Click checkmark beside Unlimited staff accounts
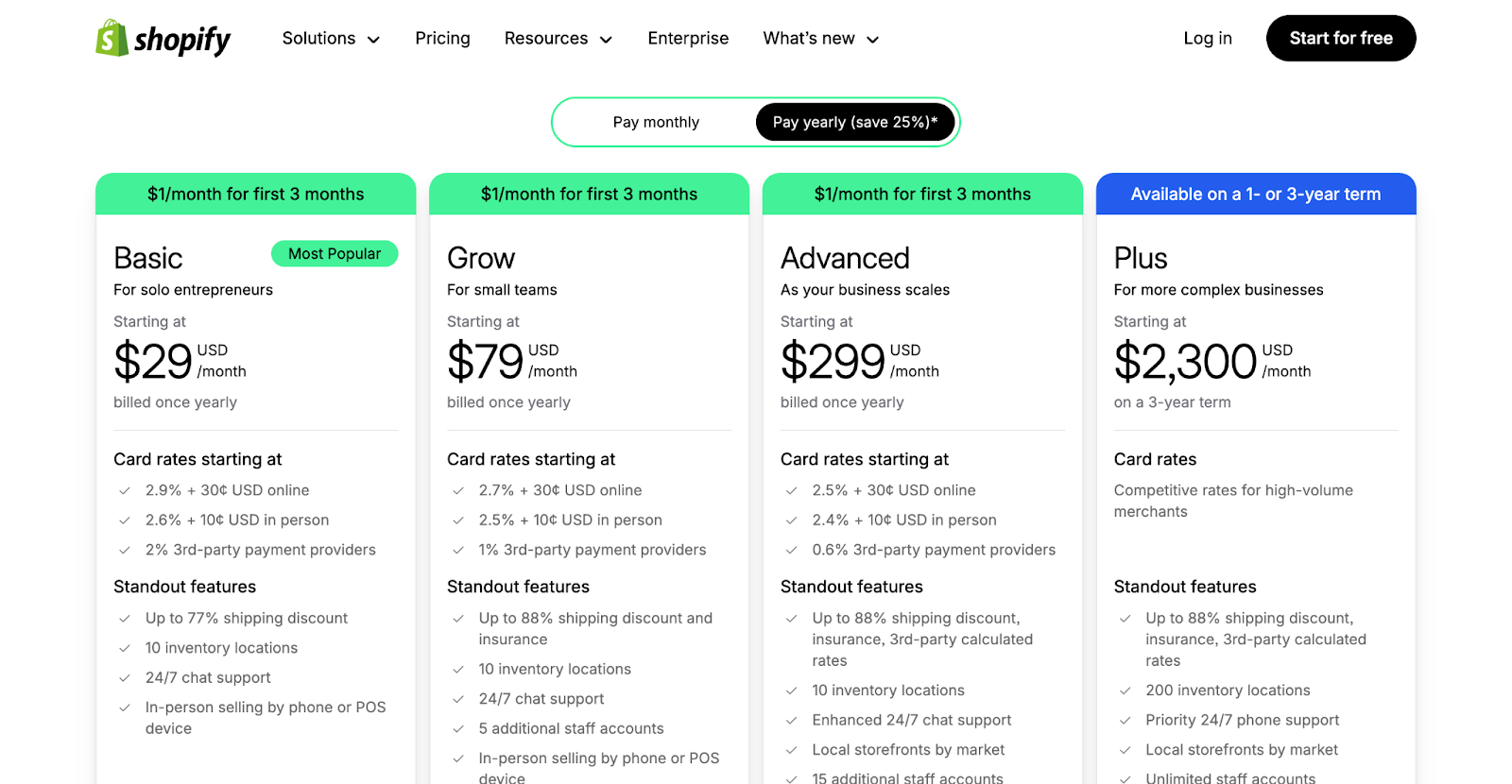Screen dimensions: 1512x784 [x=1125, y=779]
